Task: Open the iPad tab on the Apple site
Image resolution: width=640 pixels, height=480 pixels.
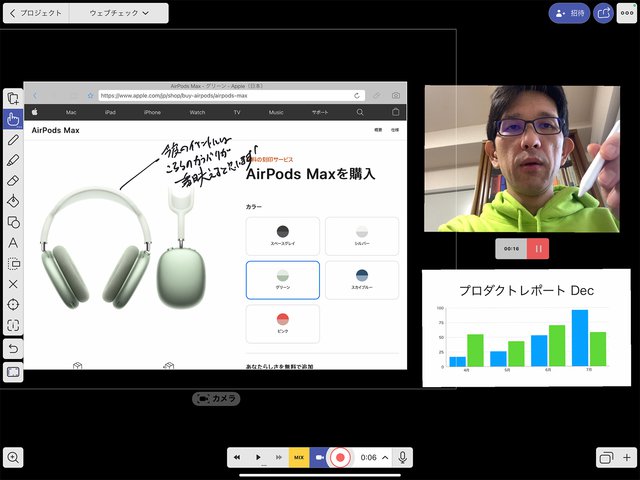Action: pyautogui.click(x=110, y=112)
